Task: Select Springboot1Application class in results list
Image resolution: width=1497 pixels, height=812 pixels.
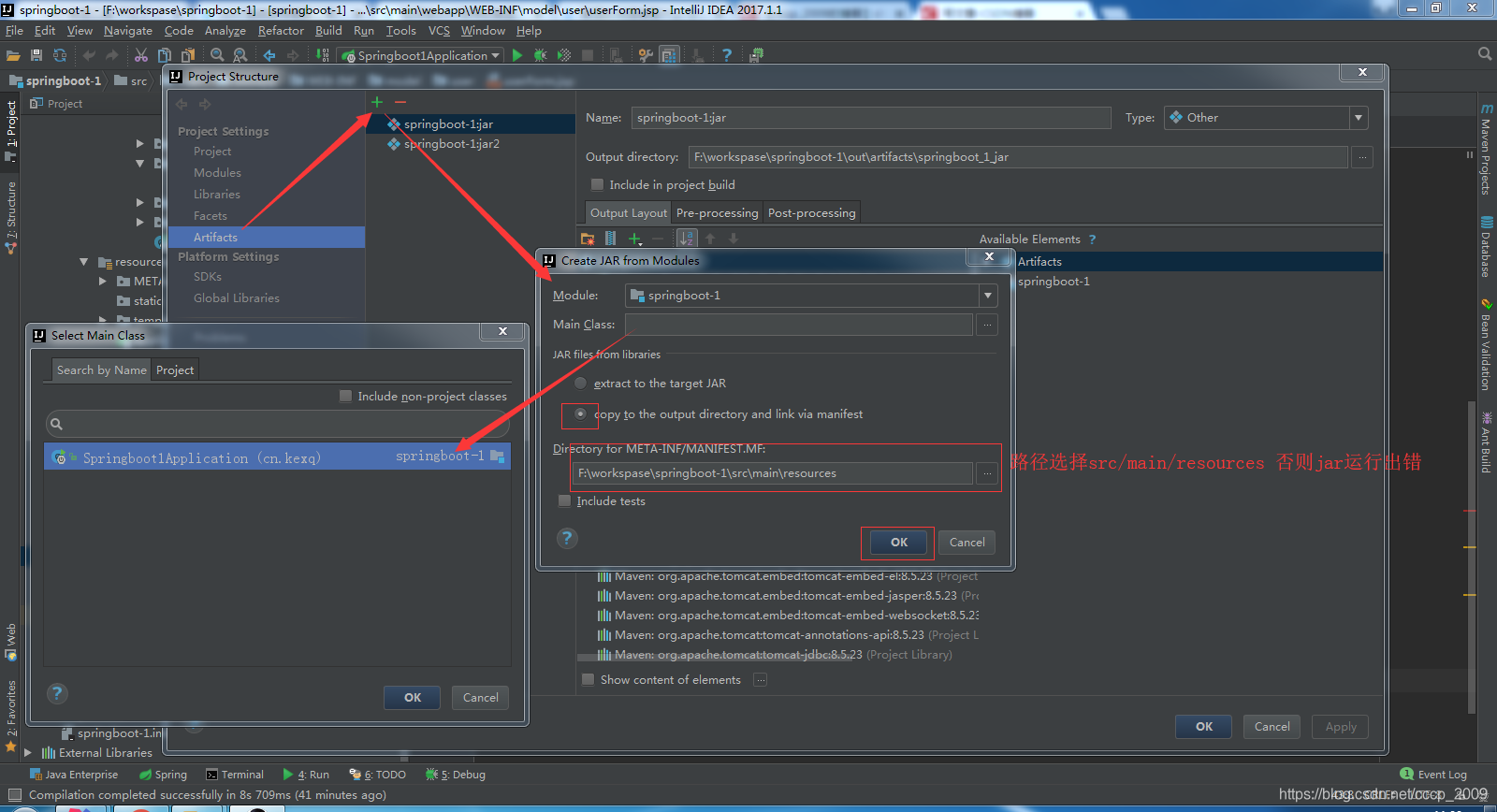Action: coord(278,457)
